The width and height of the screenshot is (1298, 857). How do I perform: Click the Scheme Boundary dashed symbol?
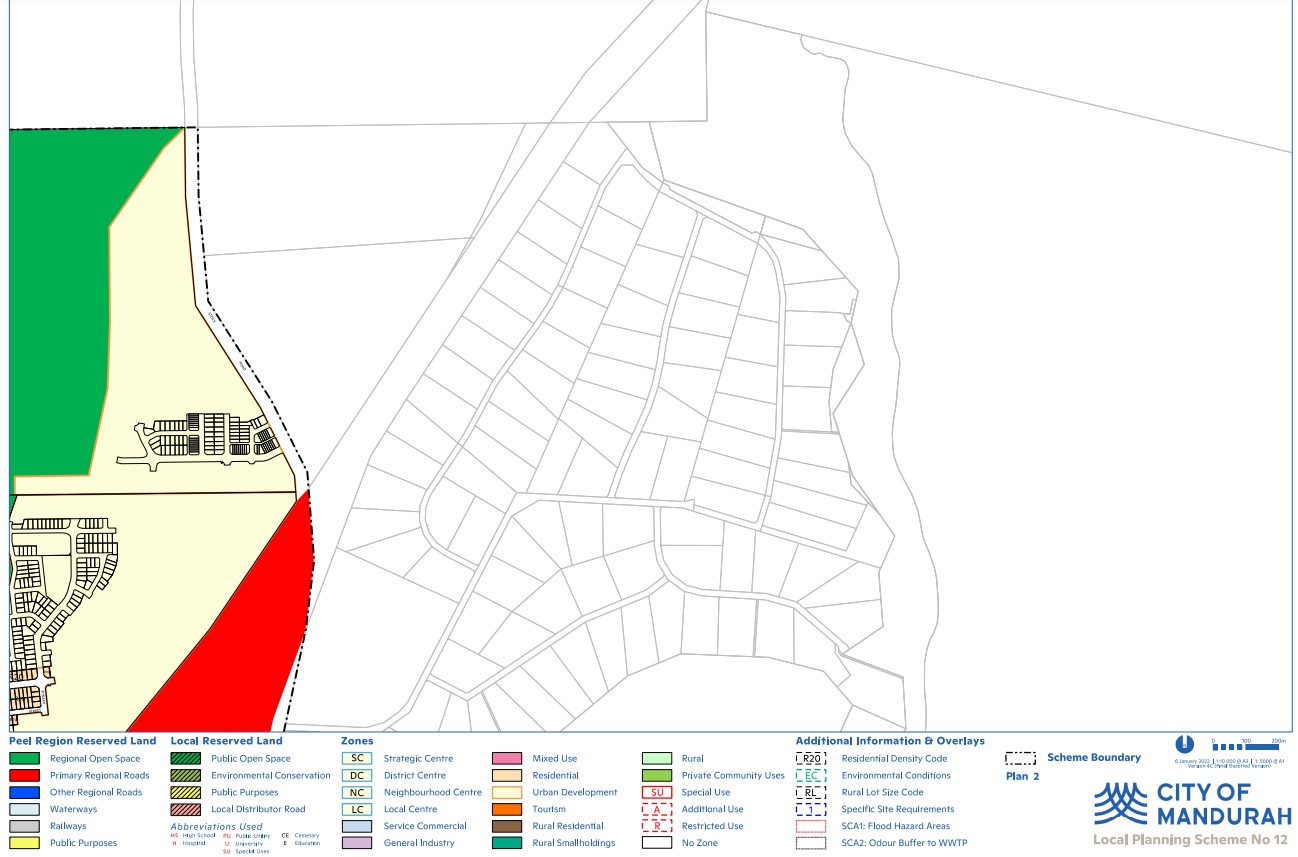(1021, 758)
